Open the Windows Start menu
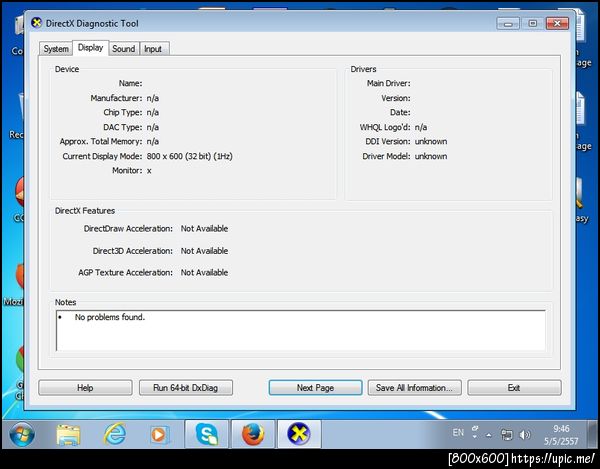 pyautogui.click(x=21, y=434)
